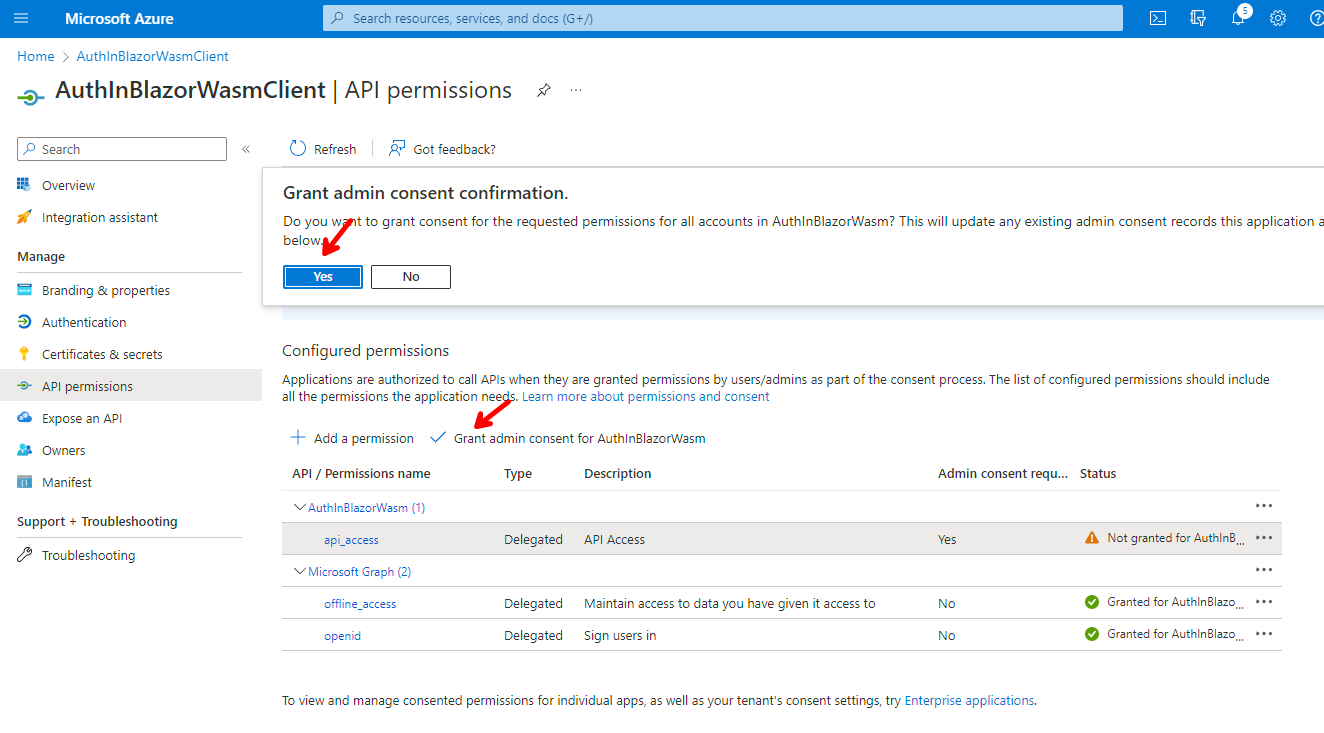Click the plus icon for Add a permission
The image size is (1324, 733).
(x=298, y=437)
